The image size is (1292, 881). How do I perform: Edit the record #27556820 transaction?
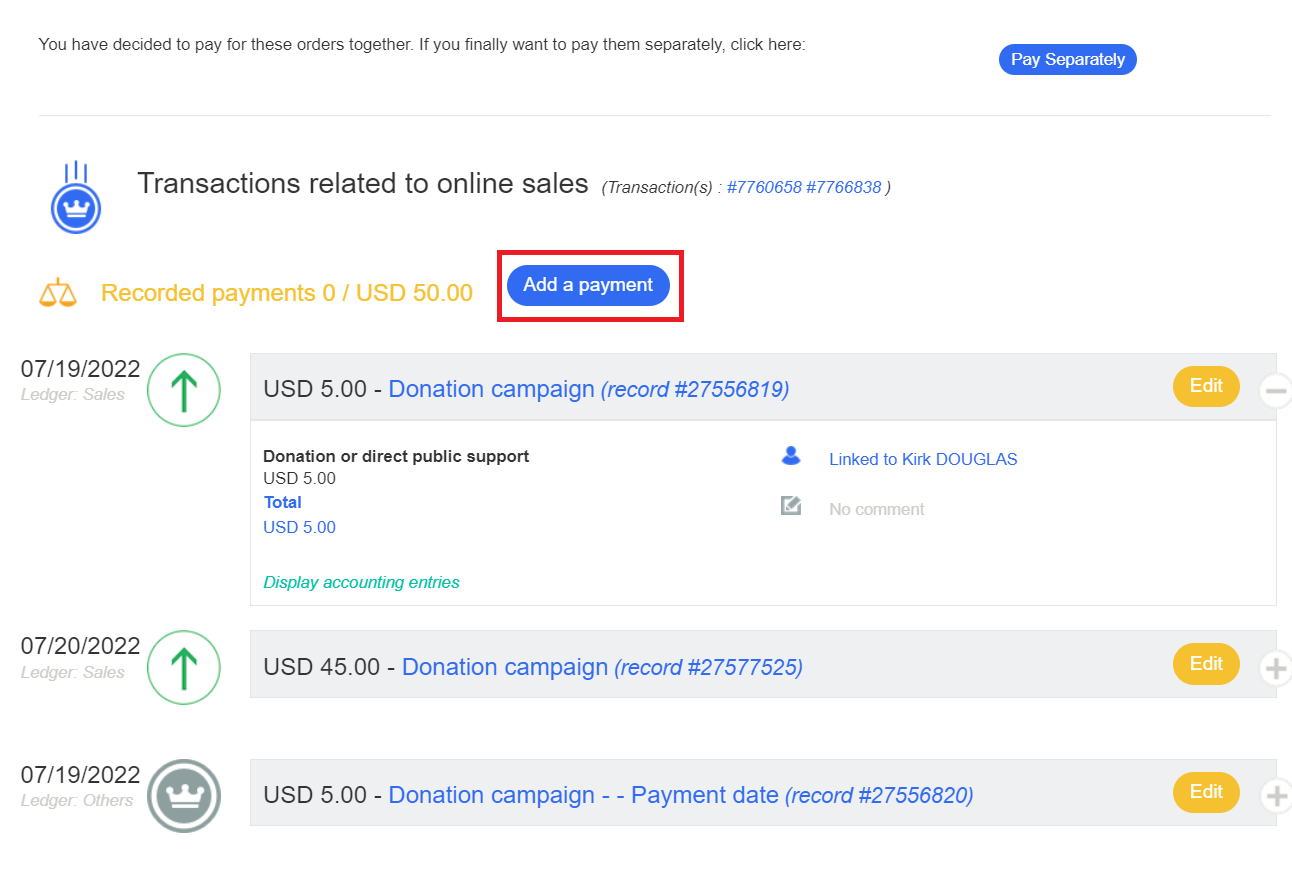tap(1205, 792)
